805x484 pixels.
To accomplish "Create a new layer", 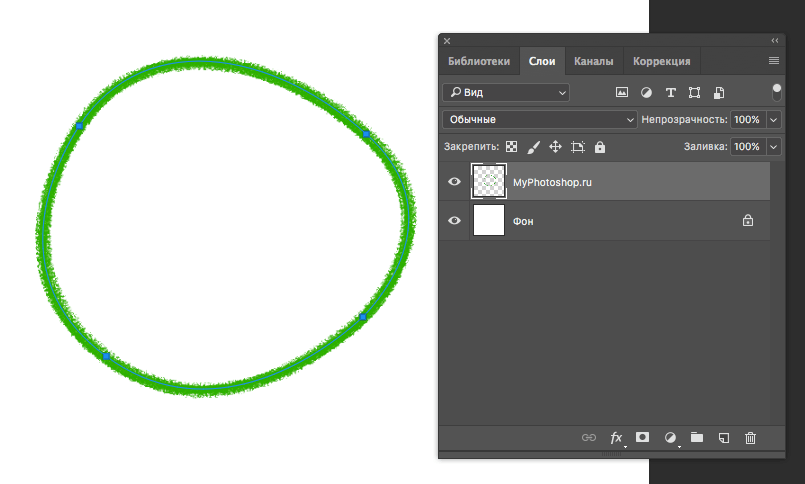I will 724,438.
